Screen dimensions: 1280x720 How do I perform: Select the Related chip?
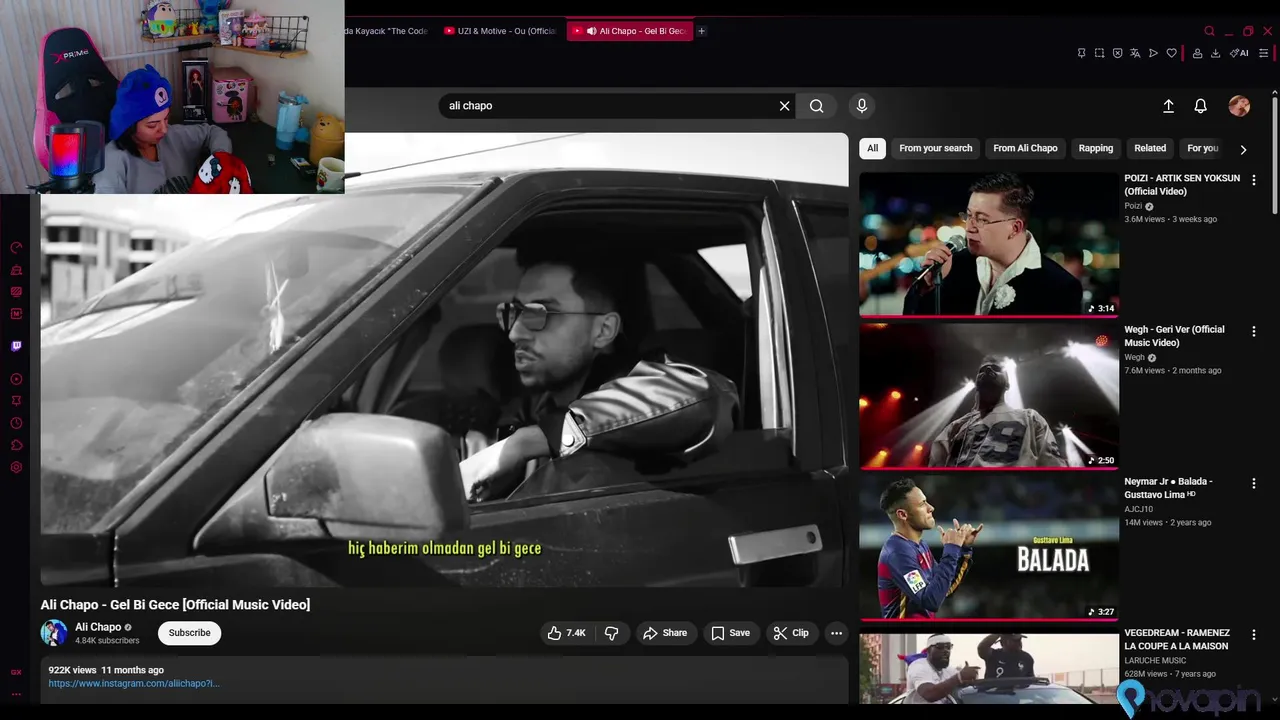[x=1150, y=148]
